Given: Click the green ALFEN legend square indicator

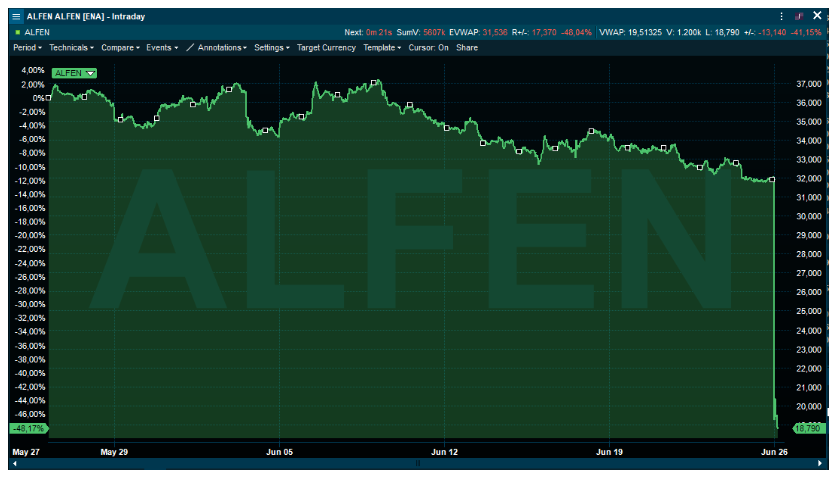Looking at the screenshot, I should pyautogui.click(x=18, y=32).
